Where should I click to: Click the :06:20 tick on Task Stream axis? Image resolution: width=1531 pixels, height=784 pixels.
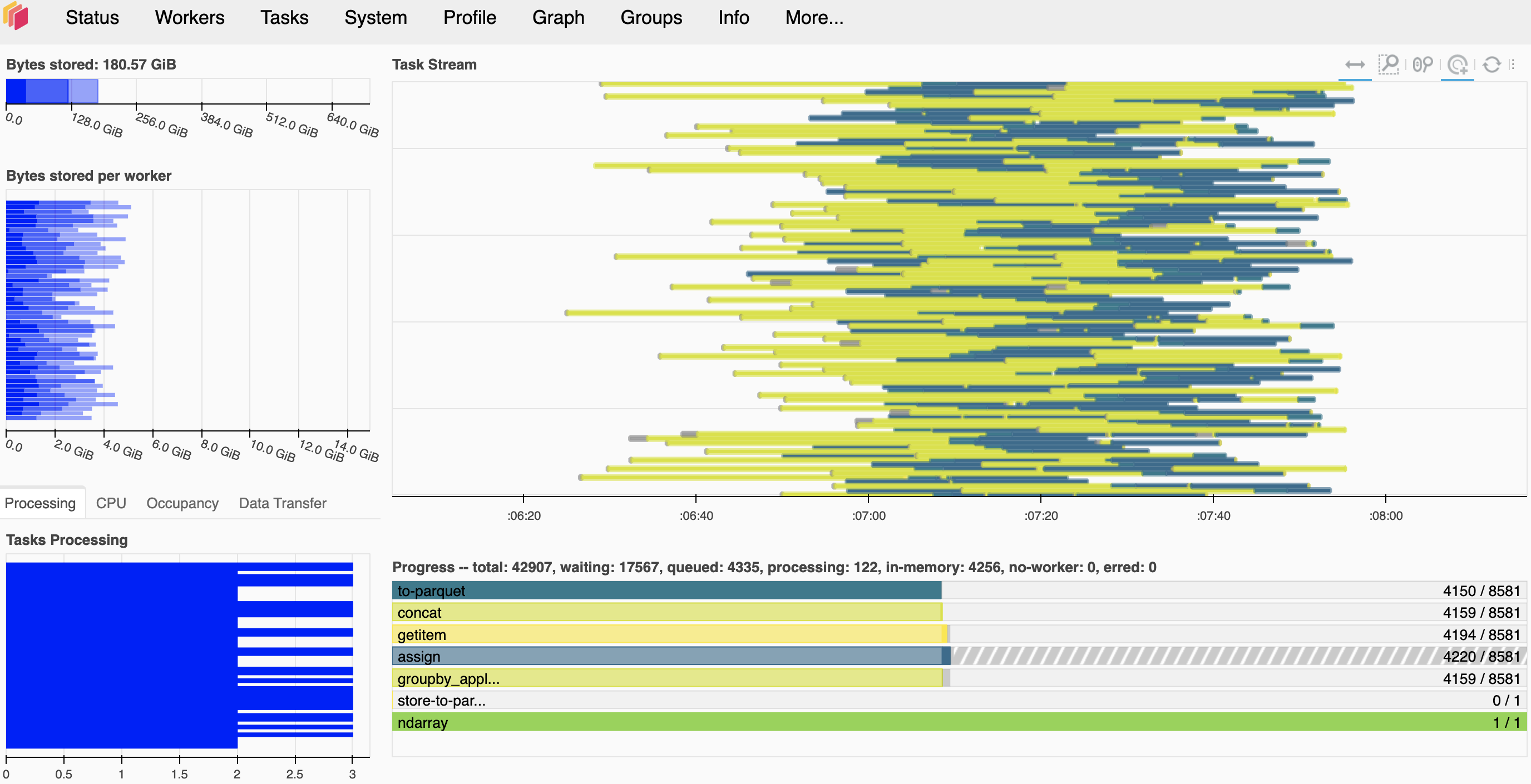pos(523,515)
